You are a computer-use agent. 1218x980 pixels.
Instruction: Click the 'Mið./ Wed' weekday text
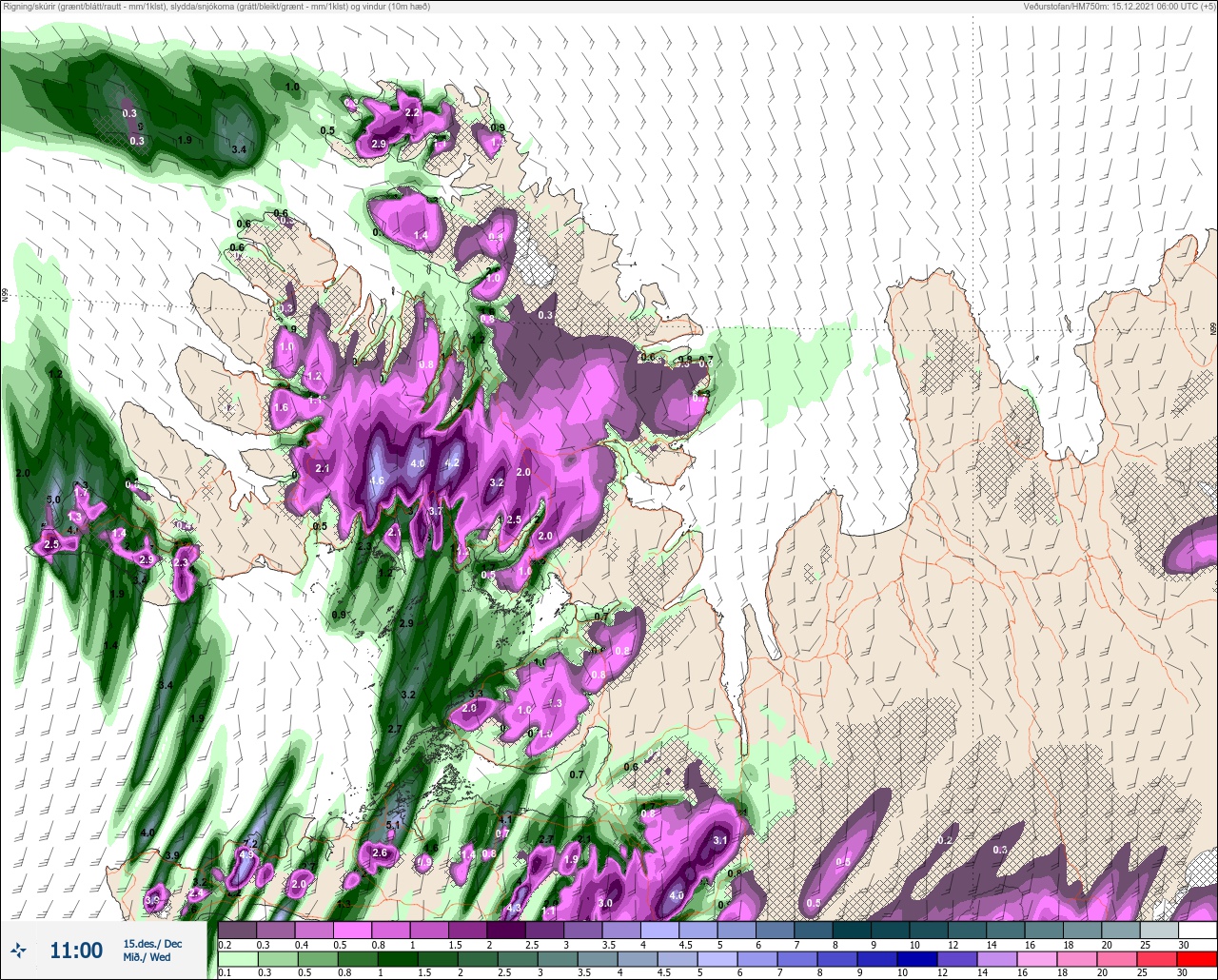[147, 957]
